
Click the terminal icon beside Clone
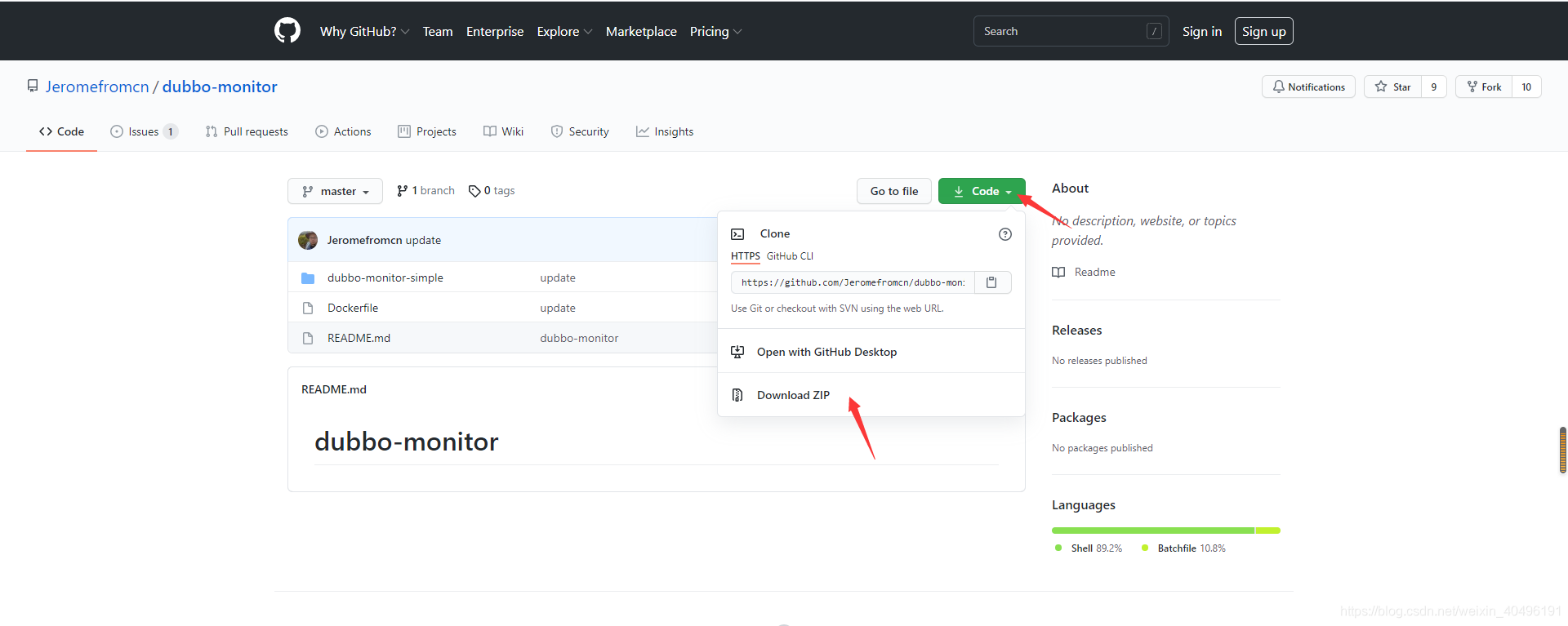737,234
